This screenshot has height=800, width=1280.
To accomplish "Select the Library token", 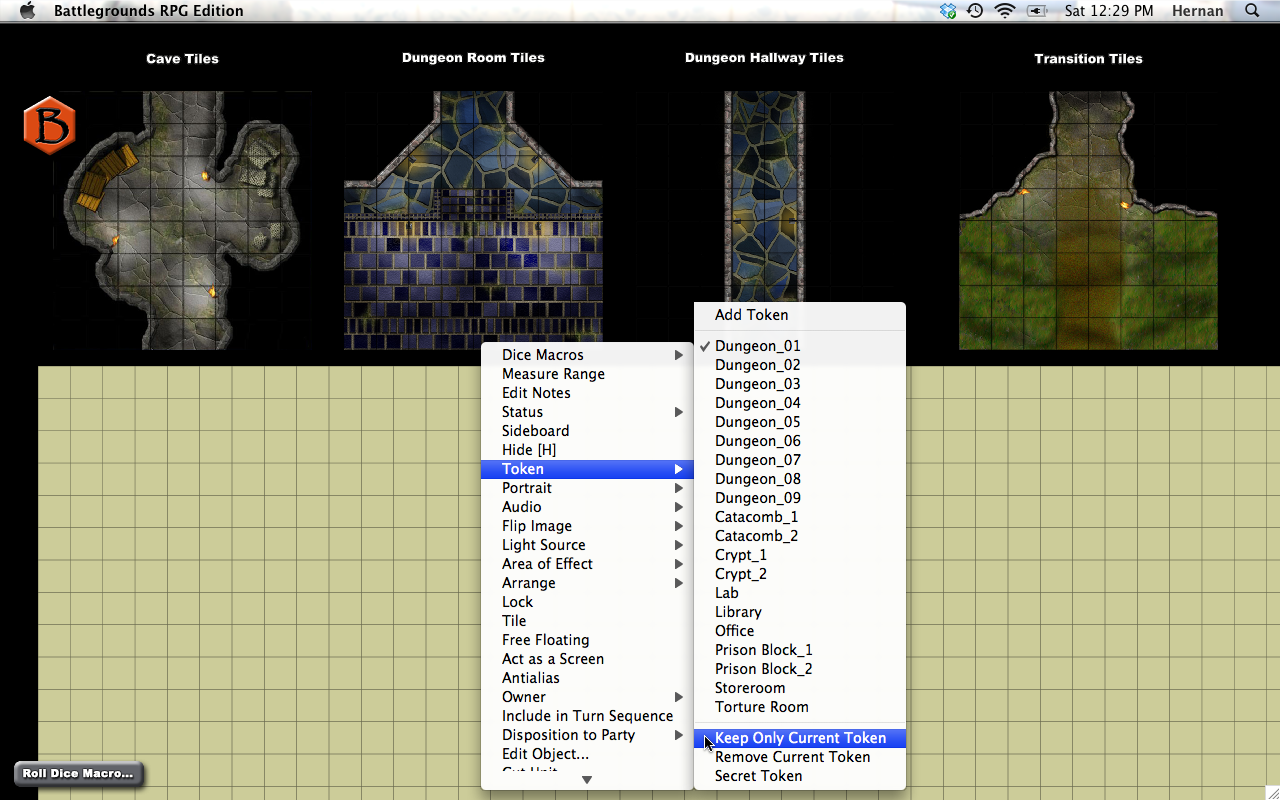I will point(800,612).
